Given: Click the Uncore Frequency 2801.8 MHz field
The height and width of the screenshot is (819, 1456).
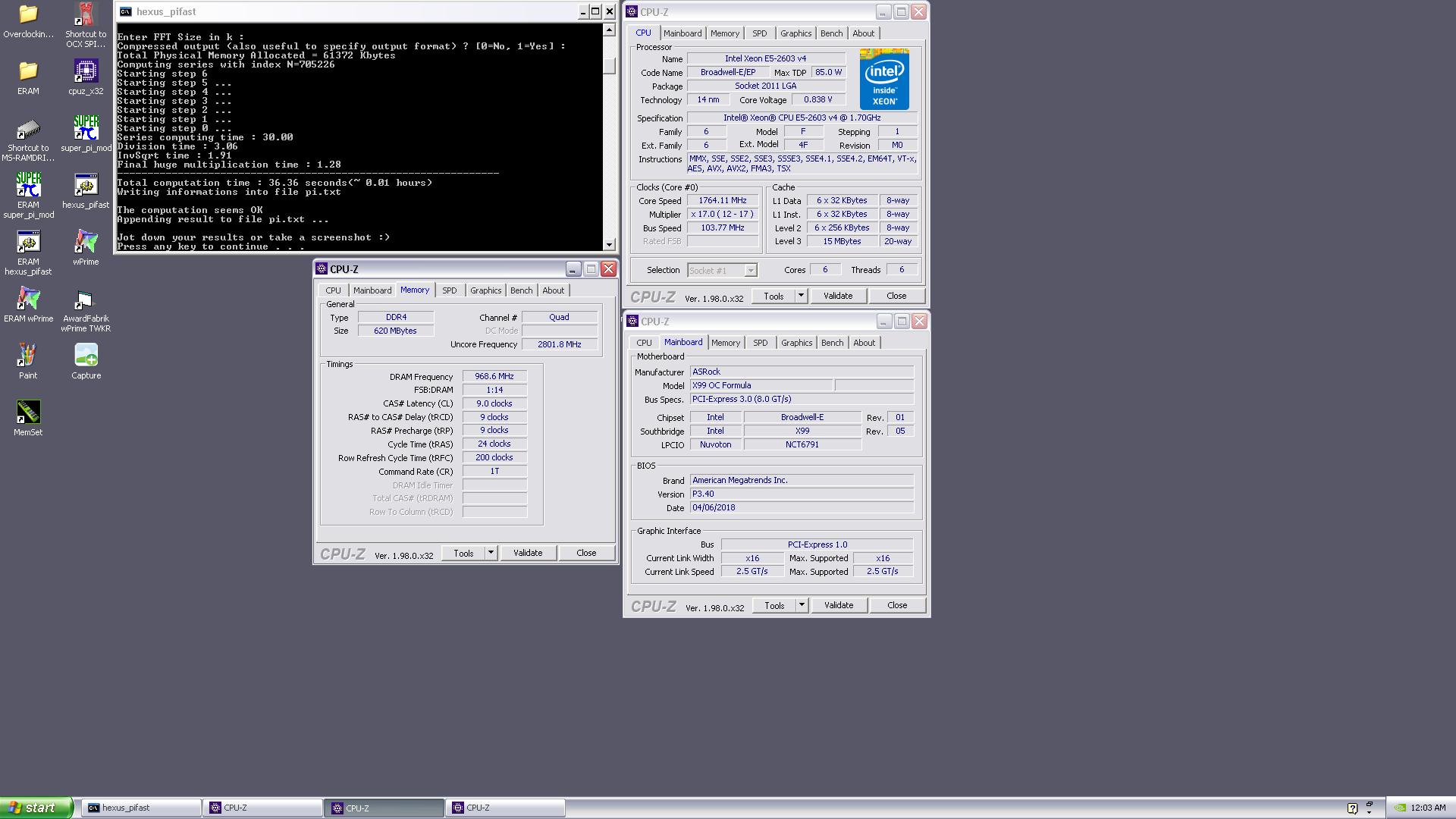Looking at the screenshot, I should coord(560,344).
